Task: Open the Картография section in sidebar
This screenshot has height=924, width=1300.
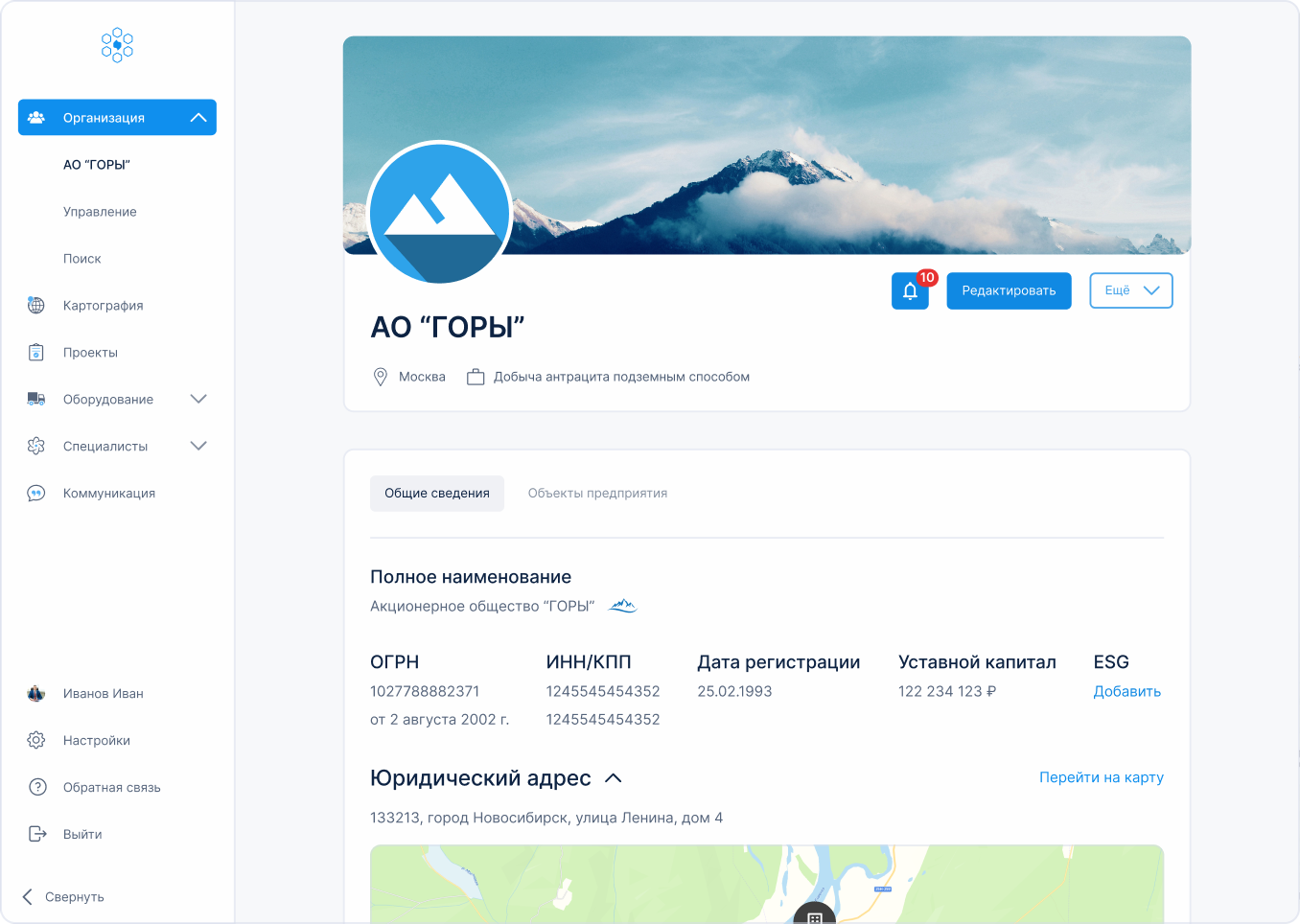Action: tap(102, 305)
